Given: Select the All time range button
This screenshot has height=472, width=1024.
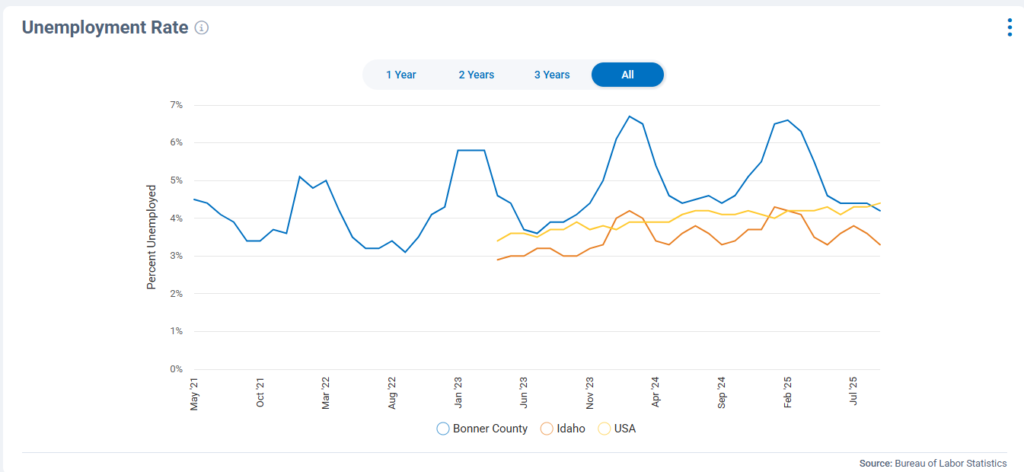Looking at the screenshot, I should (x=627, y=75).
